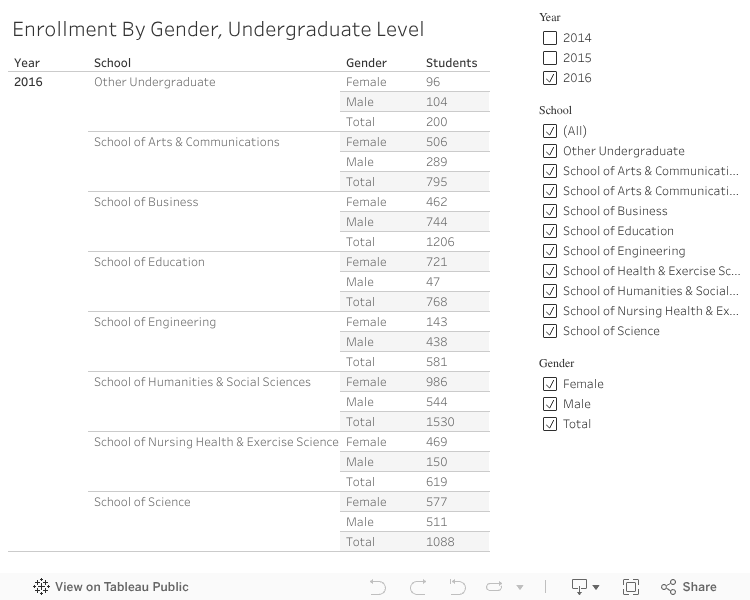The height and width of the screenshot is (600, 750).
Task: Enter full screen mode
Action: 631,587
